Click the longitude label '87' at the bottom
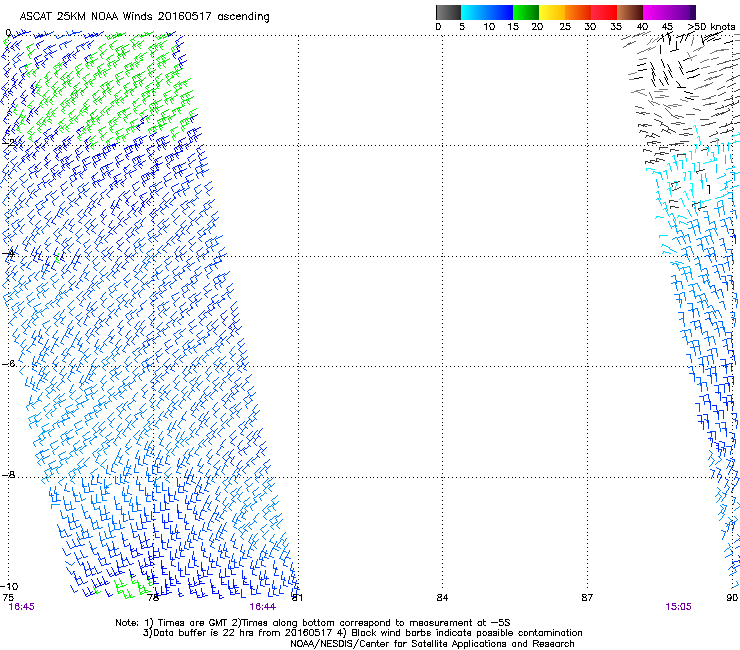The width and height of the screenshot is (740, 650). [x=587, y=598]
